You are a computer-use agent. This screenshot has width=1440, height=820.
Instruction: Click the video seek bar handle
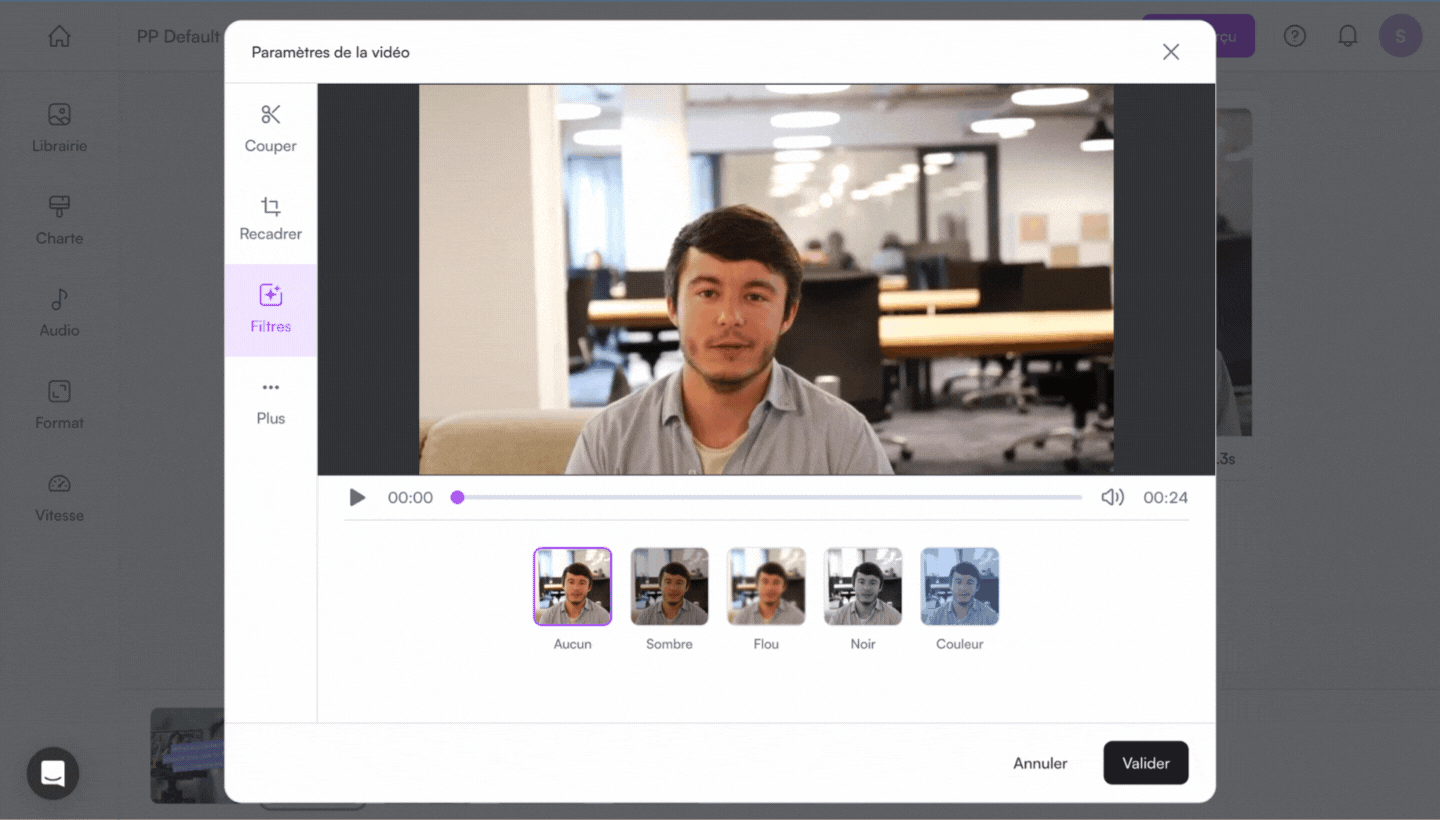click(457, 497)
